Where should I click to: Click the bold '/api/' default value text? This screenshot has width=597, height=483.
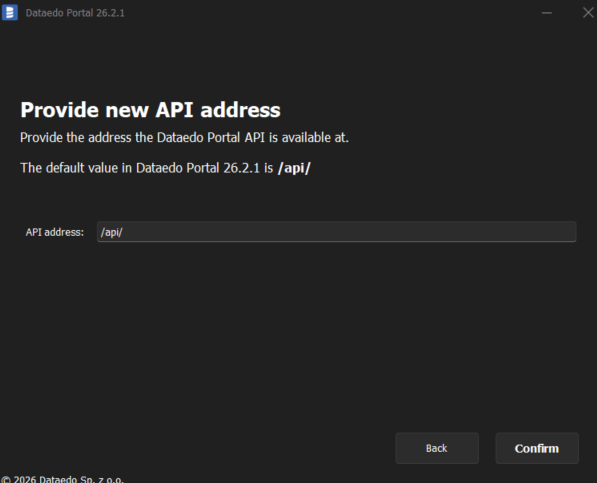294,168
